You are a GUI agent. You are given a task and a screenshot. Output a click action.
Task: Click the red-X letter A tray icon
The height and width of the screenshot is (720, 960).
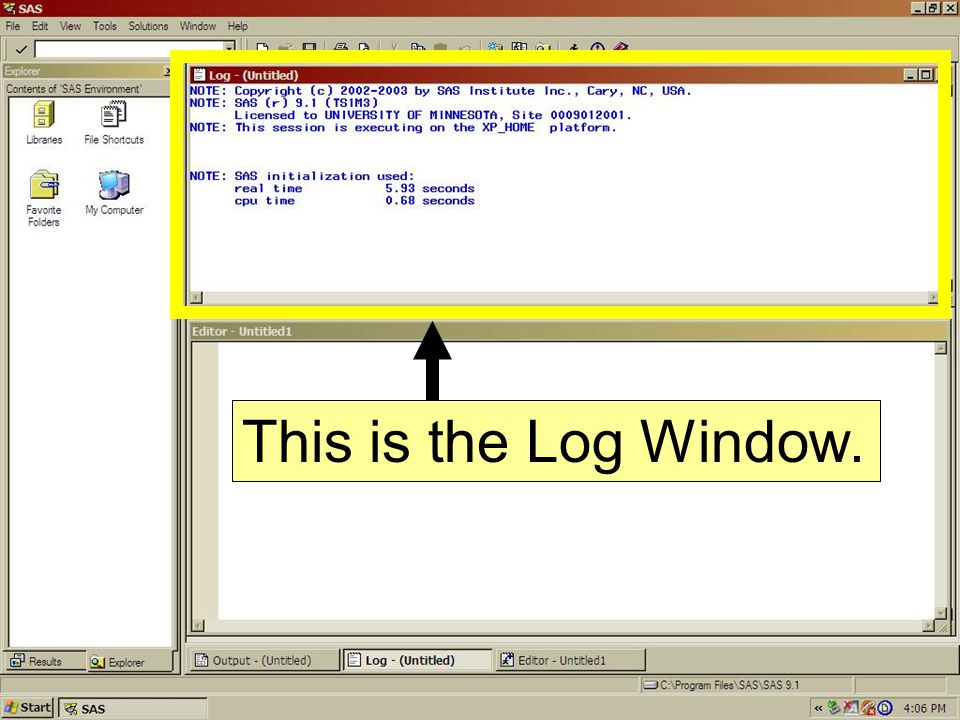[x=850, y=708]
